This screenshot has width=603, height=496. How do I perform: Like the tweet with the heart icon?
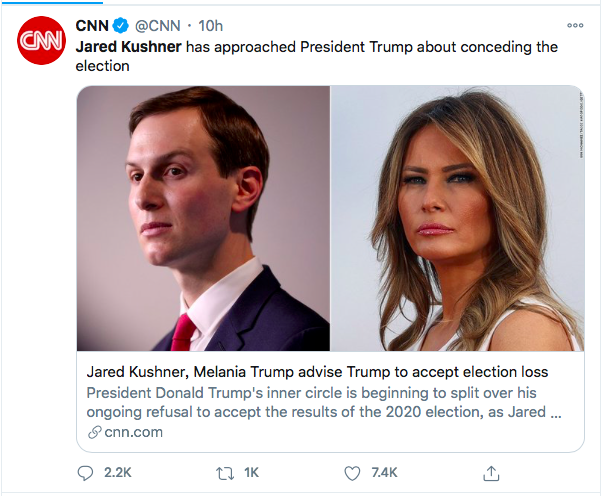coord(352,472)
